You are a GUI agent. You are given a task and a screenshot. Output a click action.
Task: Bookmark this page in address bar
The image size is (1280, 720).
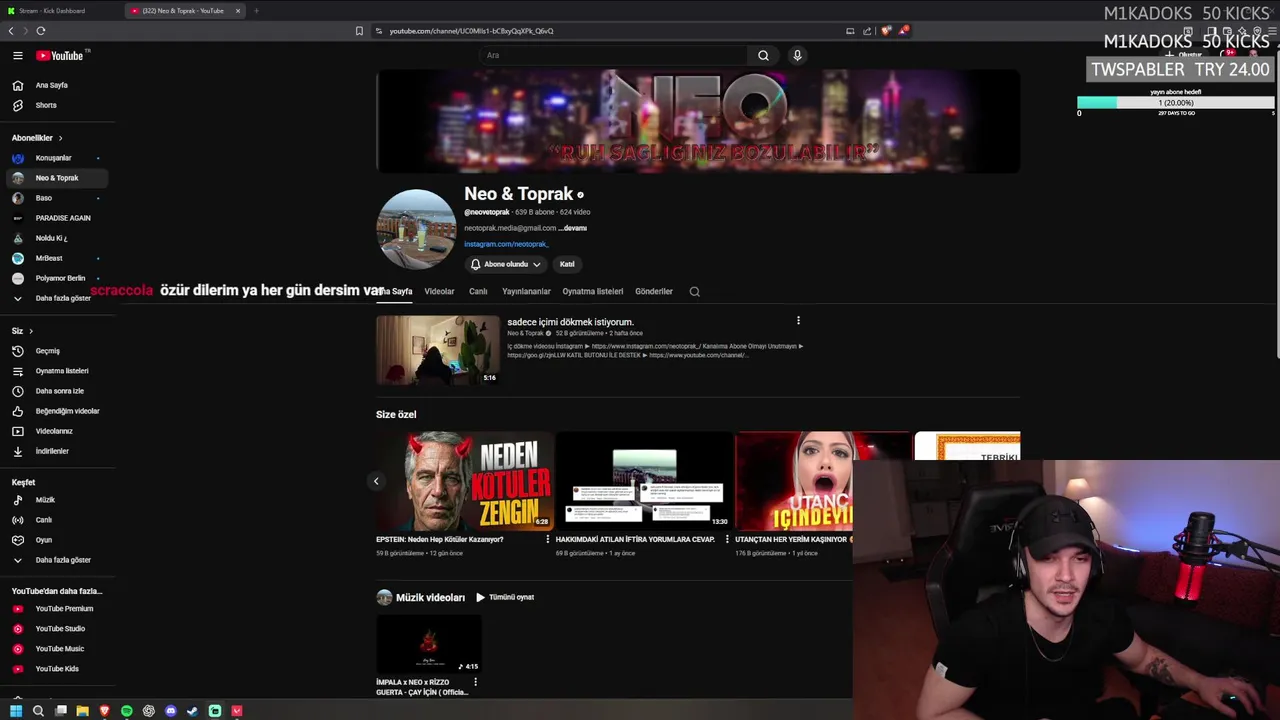pos(359,31)
